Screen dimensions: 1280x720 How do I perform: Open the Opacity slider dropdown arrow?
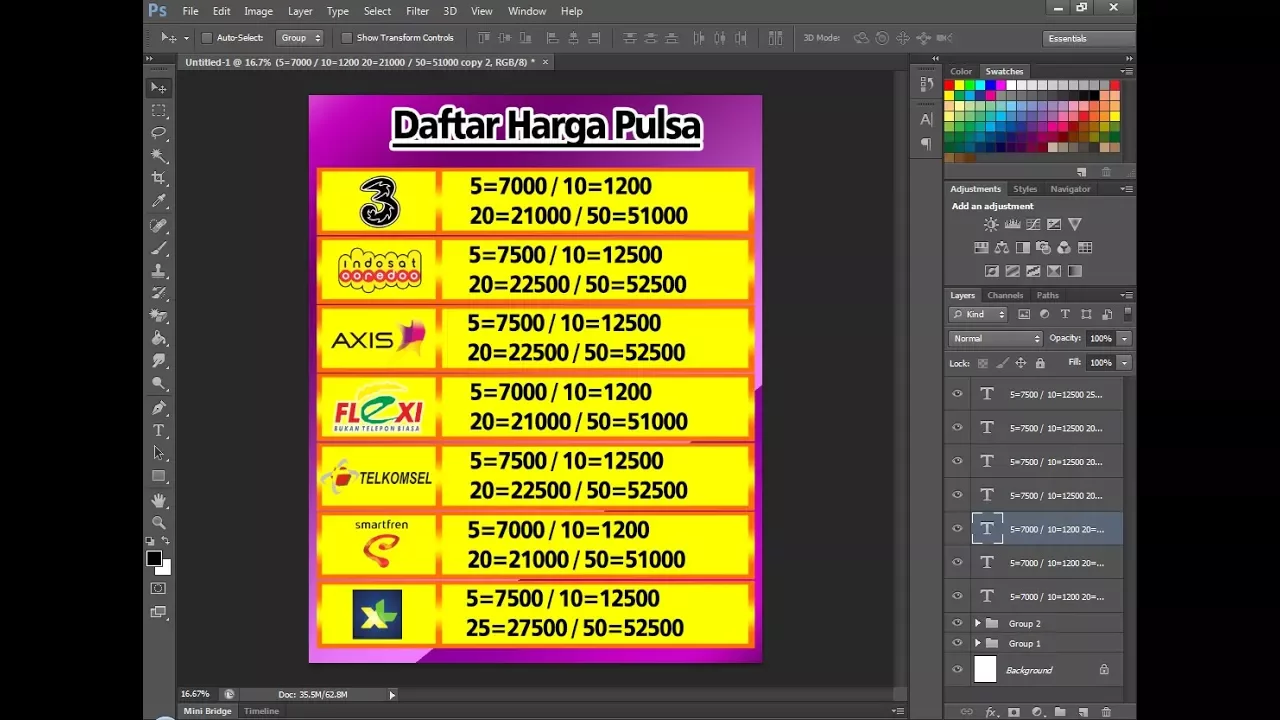click(1124, 338)
